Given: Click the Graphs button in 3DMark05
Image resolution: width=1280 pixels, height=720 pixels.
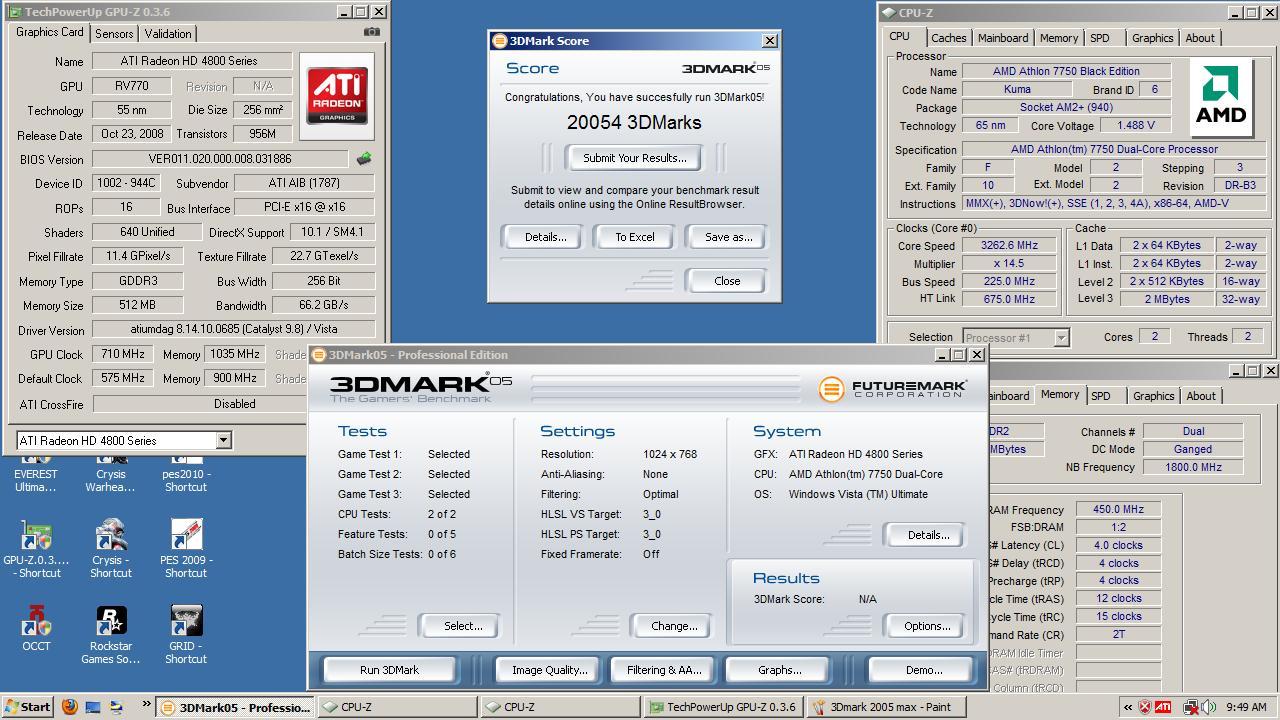Looking at the screenshot, I should 779,670.
